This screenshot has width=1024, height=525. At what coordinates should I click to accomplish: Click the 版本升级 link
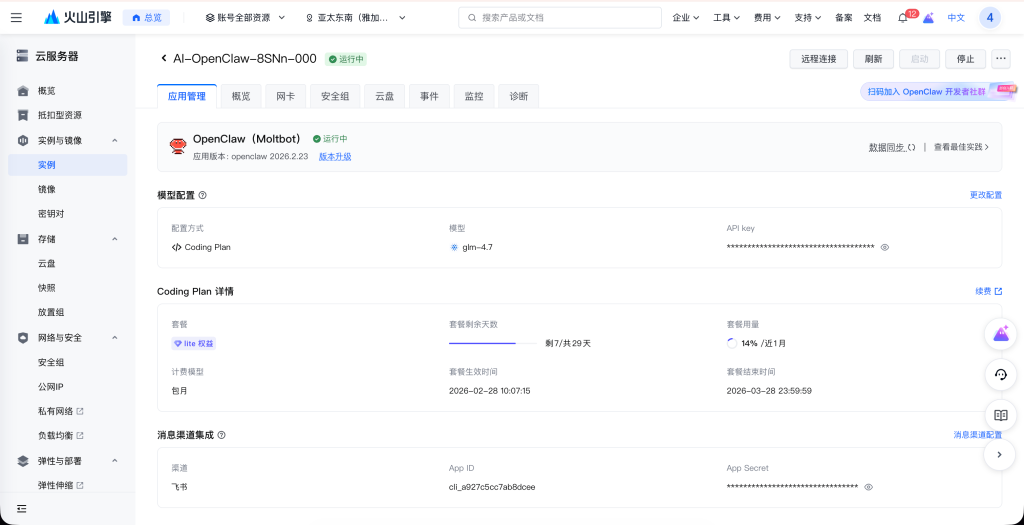click(x=335, y=157)
